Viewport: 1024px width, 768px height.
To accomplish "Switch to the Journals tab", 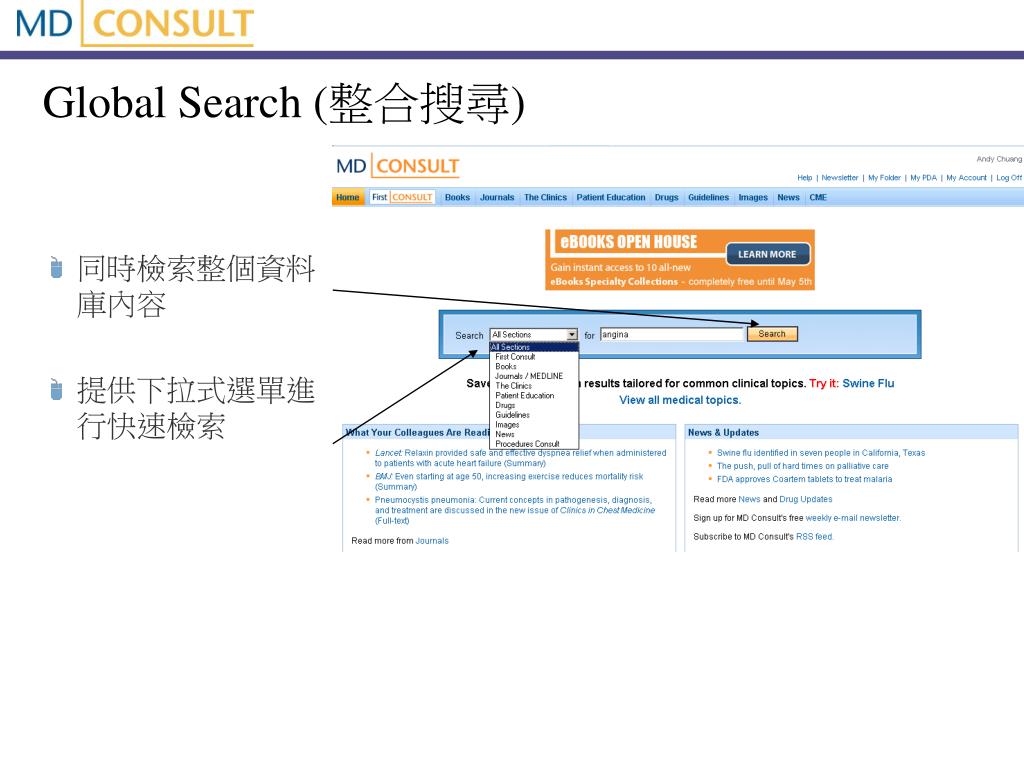I will pyautogui.click(x=497, y=197).
